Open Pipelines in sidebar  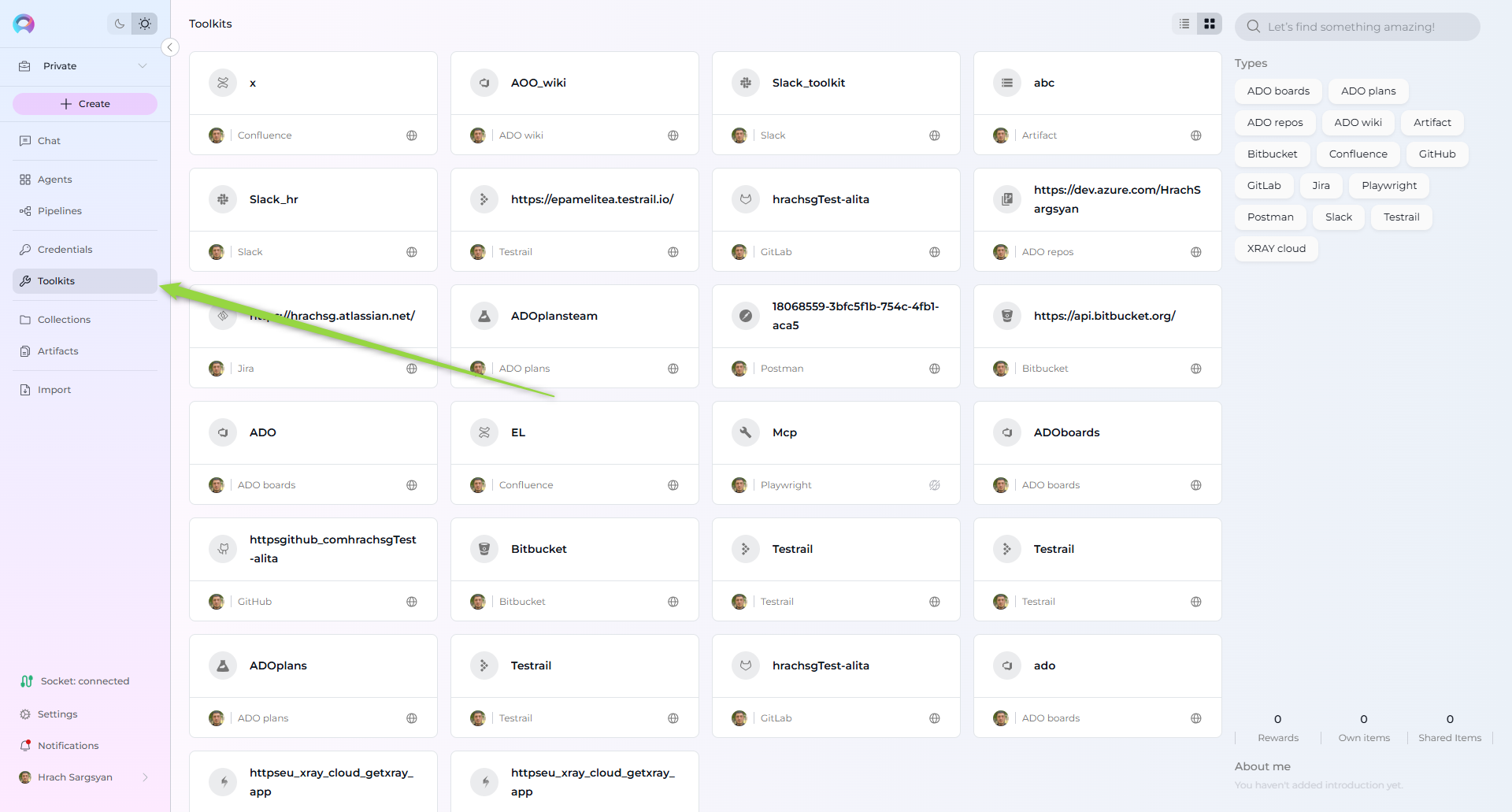pyautogui.click(x=85, y=211)
